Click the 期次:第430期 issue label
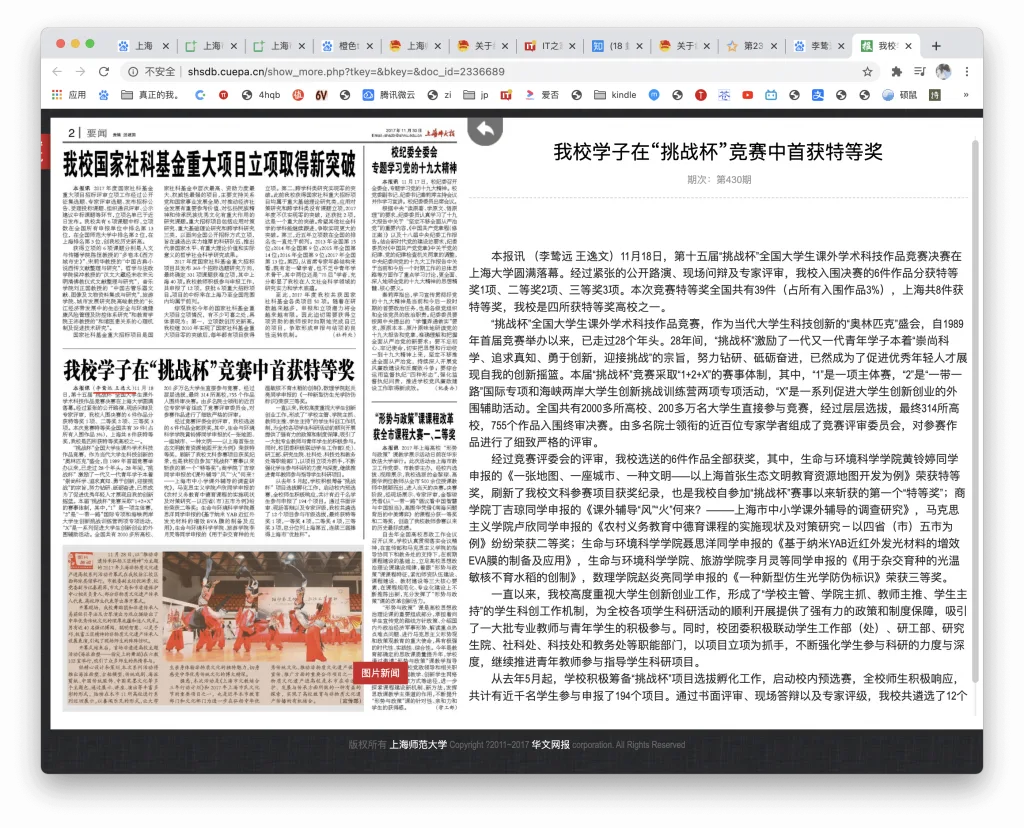The image size is (1024, 828). 718,180
